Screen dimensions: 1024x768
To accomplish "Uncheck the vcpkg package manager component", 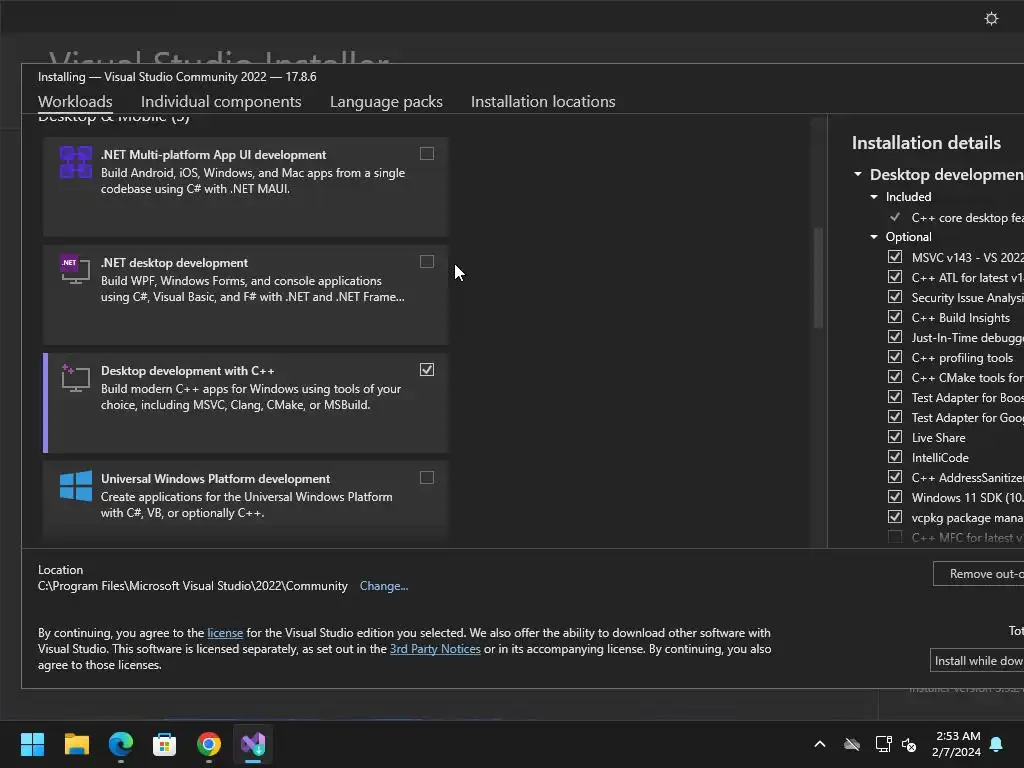I will pos(895,517).
